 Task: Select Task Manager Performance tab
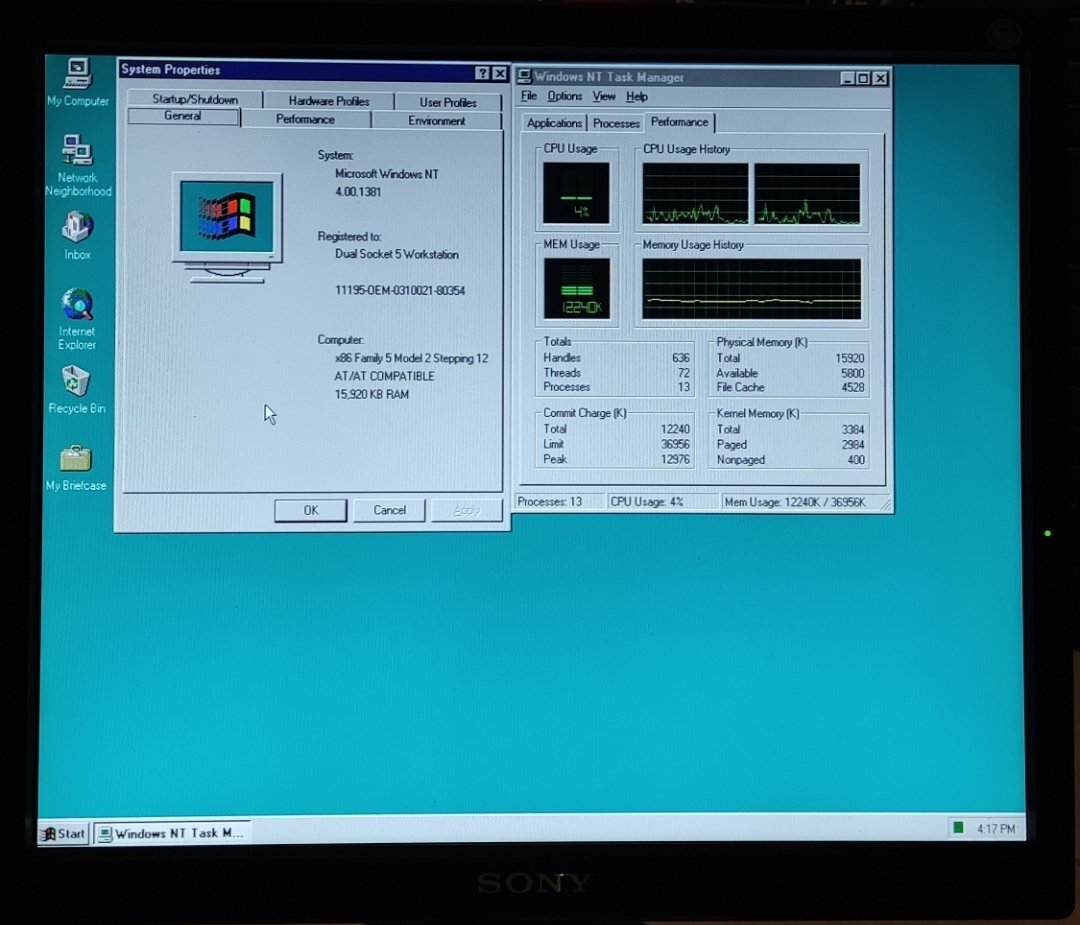[x=679, y=122]
